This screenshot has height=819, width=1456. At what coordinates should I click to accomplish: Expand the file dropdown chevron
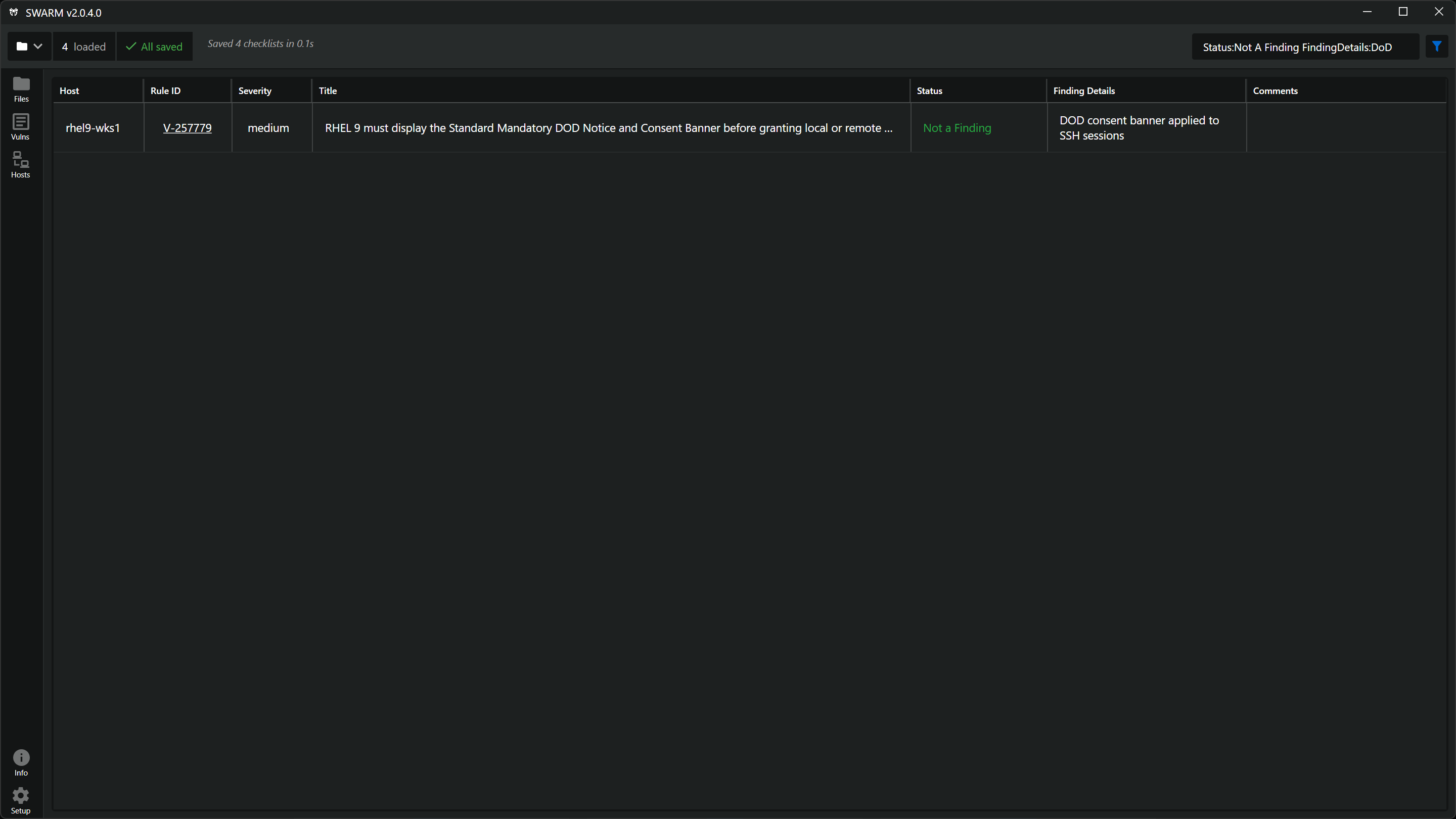[x=38, y=46]
